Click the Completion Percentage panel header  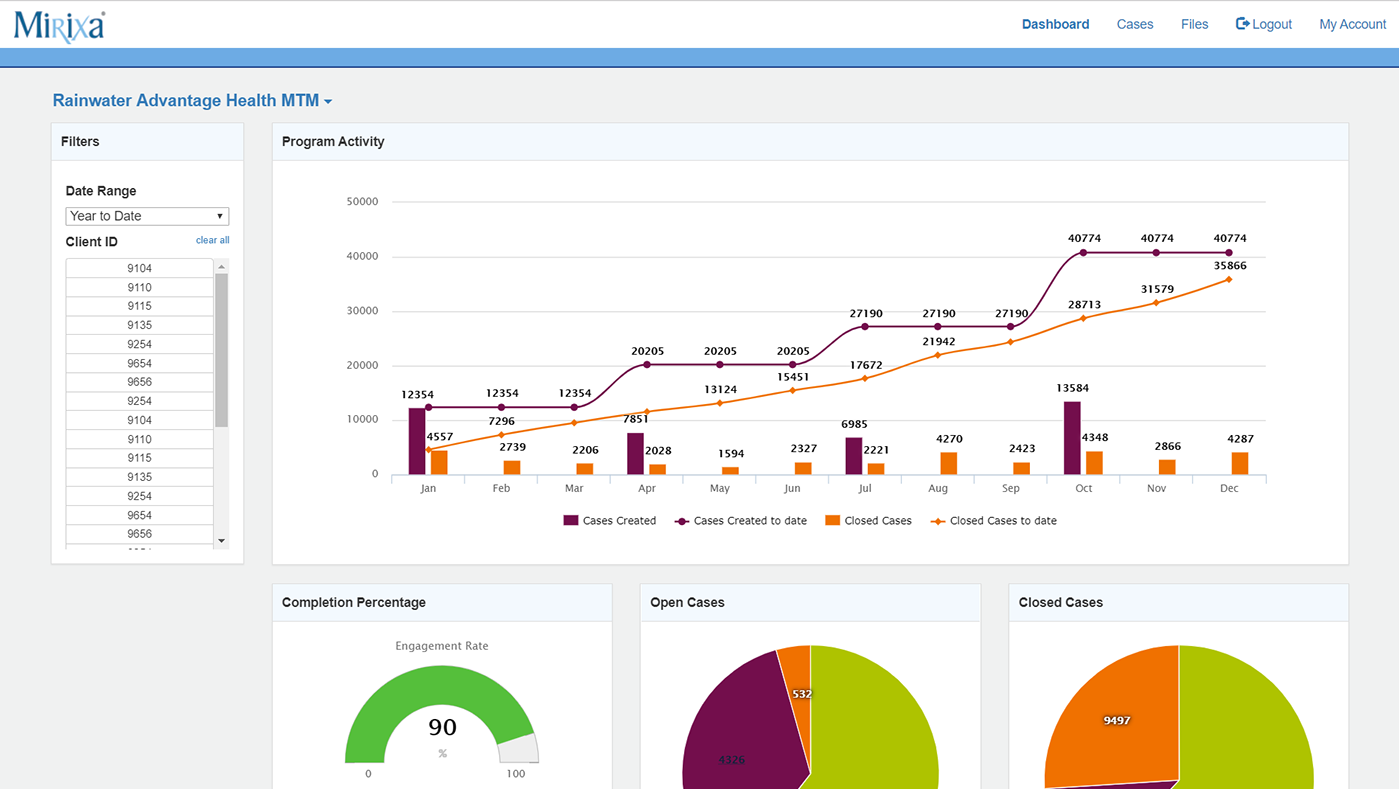(x=442, y=603)
